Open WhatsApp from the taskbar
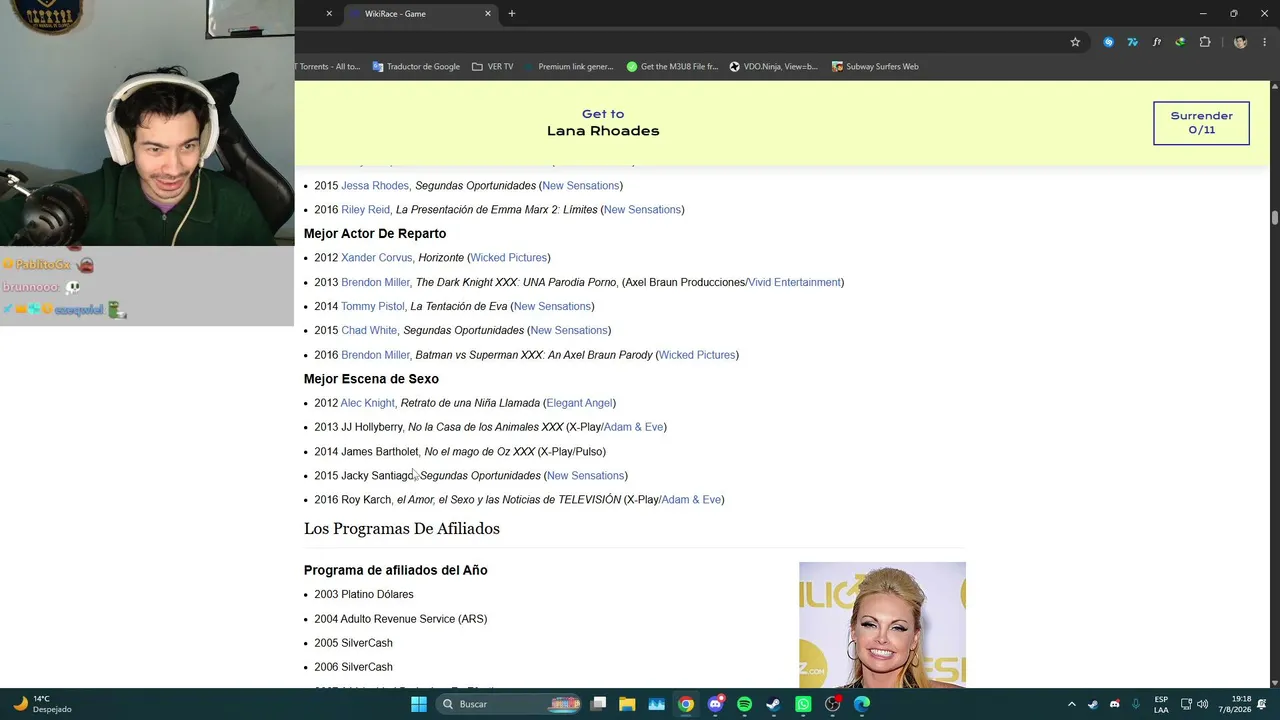Image resolution: width=1280 pixels, height=720 pixels. pyautogui.click(x=803, y=704)
